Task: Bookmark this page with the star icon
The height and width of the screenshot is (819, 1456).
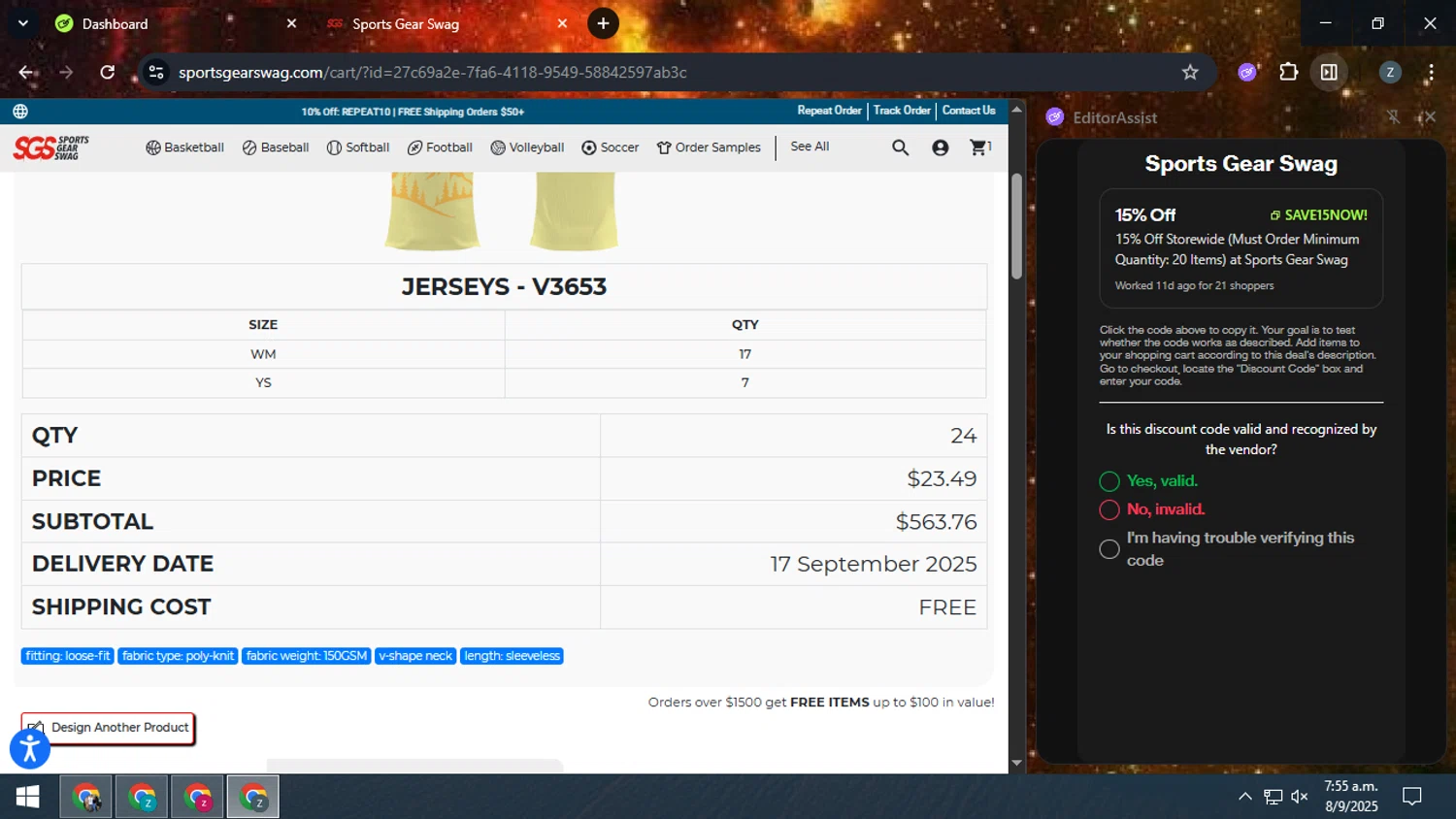Action: (x=1190, y=72)
